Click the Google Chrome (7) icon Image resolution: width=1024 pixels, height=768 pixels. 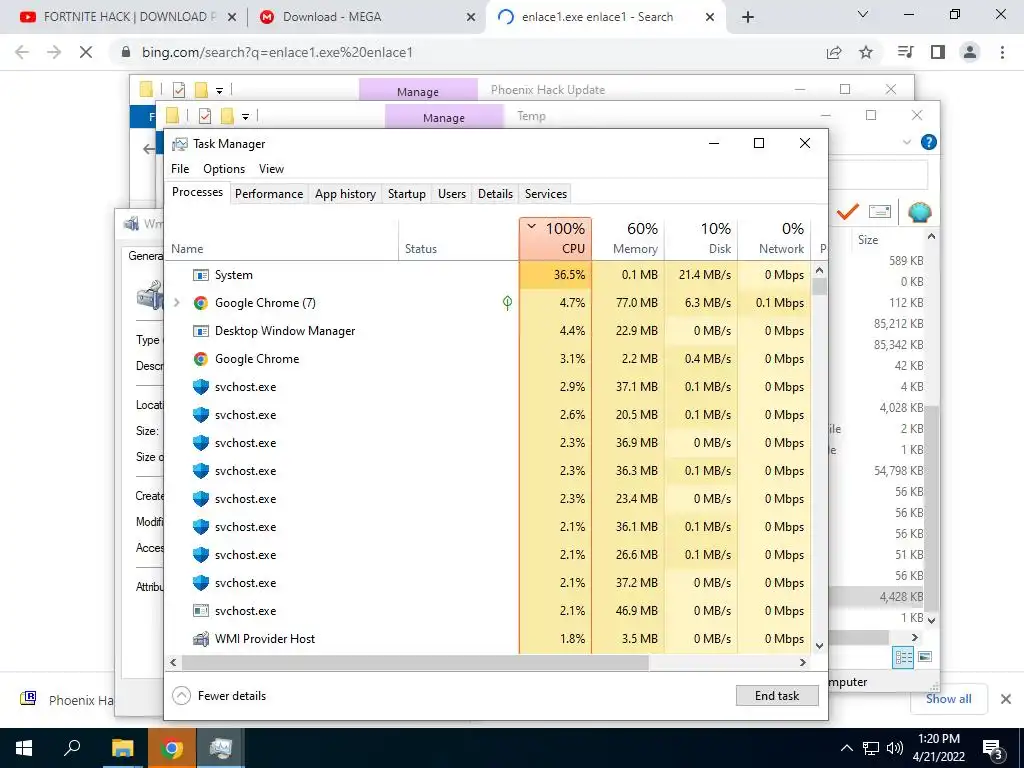click(x=200, y=303)
